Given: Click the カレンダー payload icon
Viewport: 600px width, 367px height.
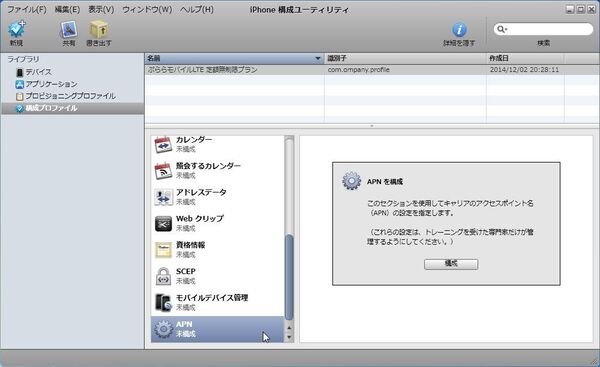Looking at the screenshot, I should (x=163, y=145).
